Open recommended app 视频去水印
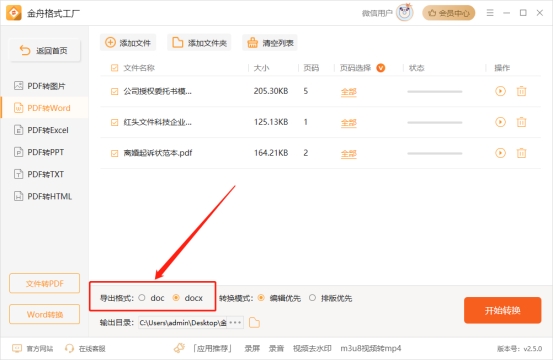Image resolution: width=554 pixels, height=360 pixels. (312, 349)
